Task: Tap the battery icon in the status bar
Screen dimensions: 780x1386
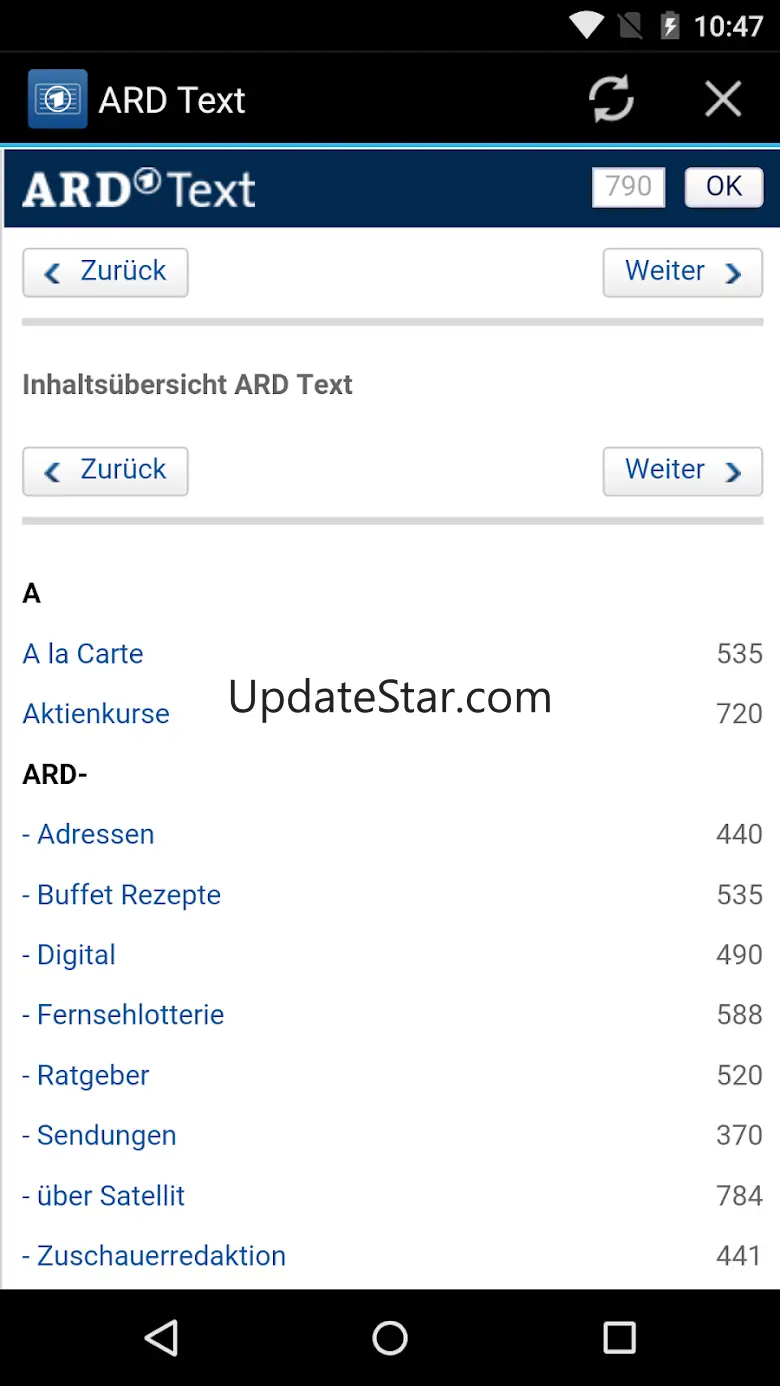Action: pos(670,25)
